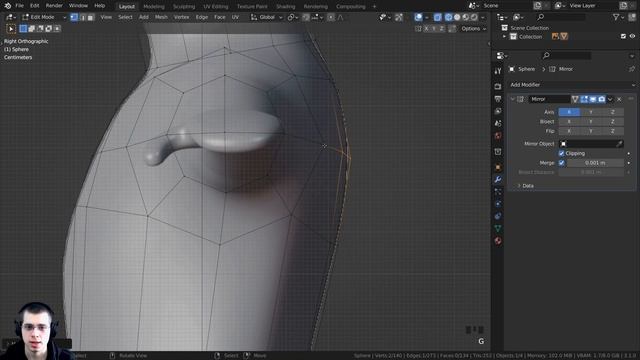Click the outliner search field
This screenshot has width=640, height=360.
pos(561,17)
